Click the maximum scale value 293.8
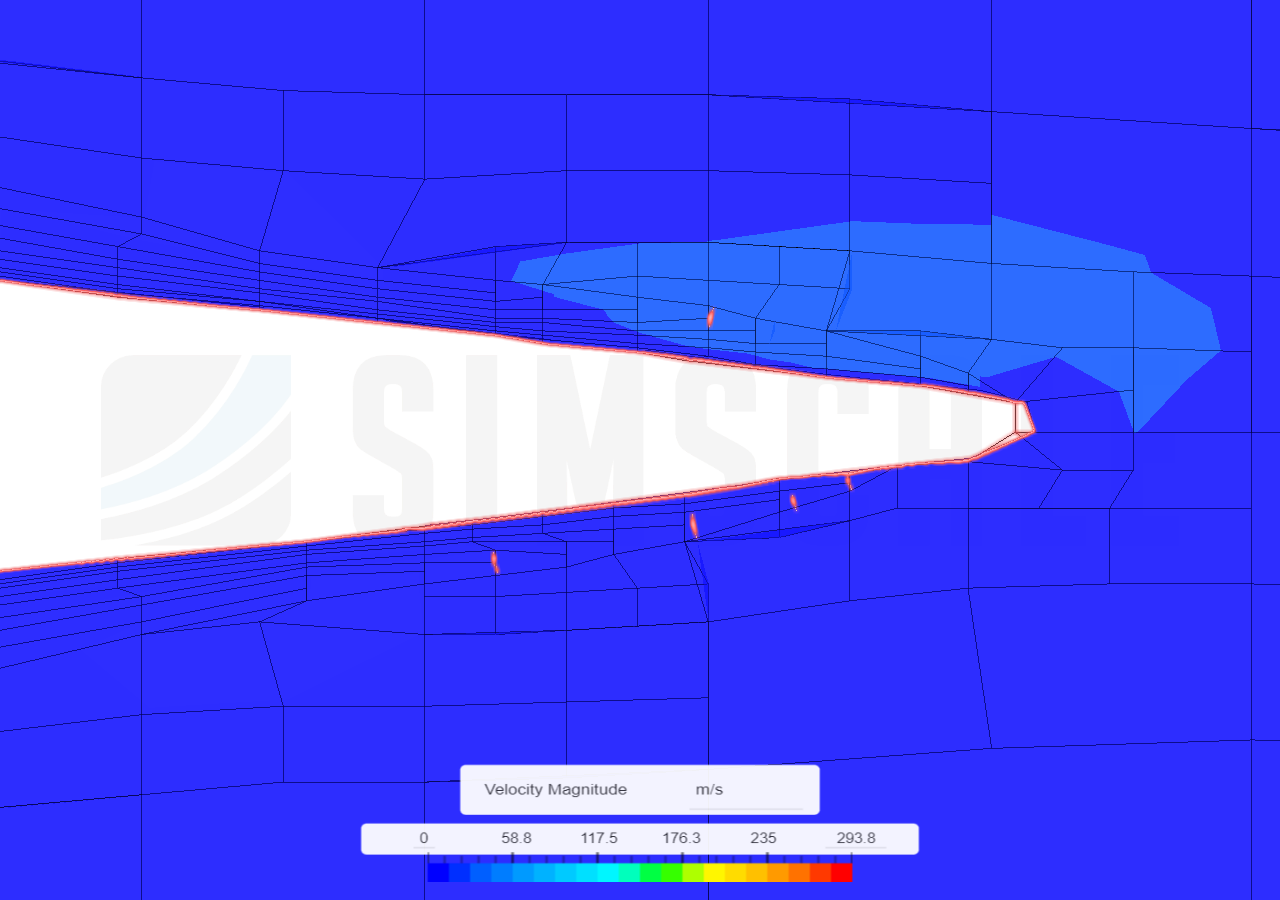The width and height of the screenshot is (1280, 900). click(856, 838)
